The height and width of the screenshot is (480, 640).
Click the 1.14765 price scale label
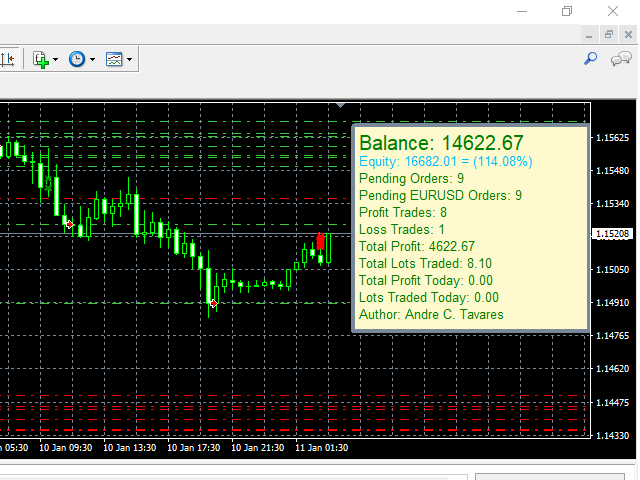tap(613, 336)
